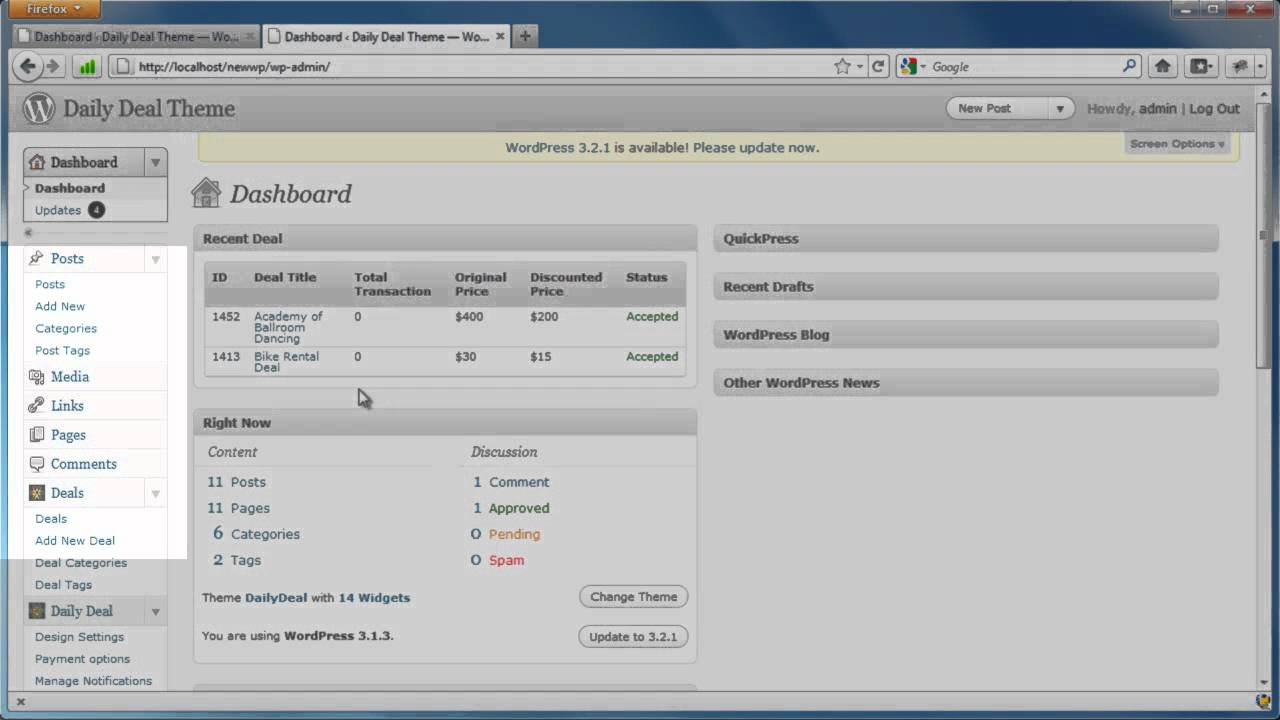The width and height of the screenshot is (1280, 720).
Task: Close the bottom status bar with X
Action: tap(20, 702)
